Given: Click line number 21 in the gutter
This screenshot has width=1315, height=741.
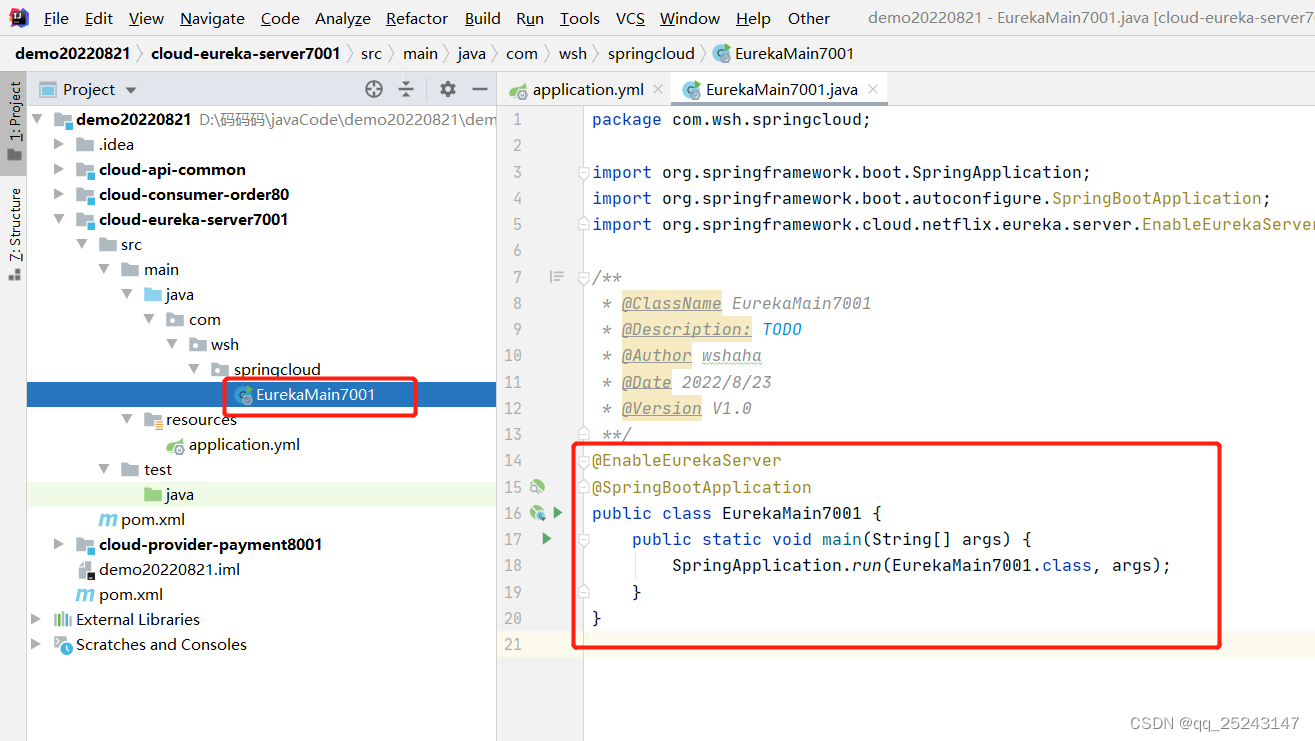Looking at the screenshot, I should 513,644.
